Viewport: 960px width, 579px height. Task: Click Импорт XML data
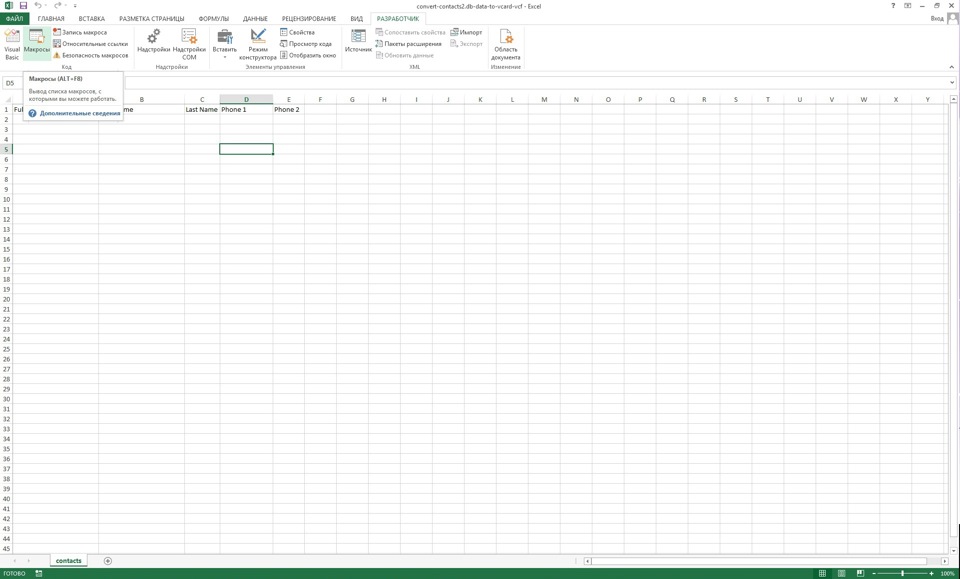(x=467, y=32)
